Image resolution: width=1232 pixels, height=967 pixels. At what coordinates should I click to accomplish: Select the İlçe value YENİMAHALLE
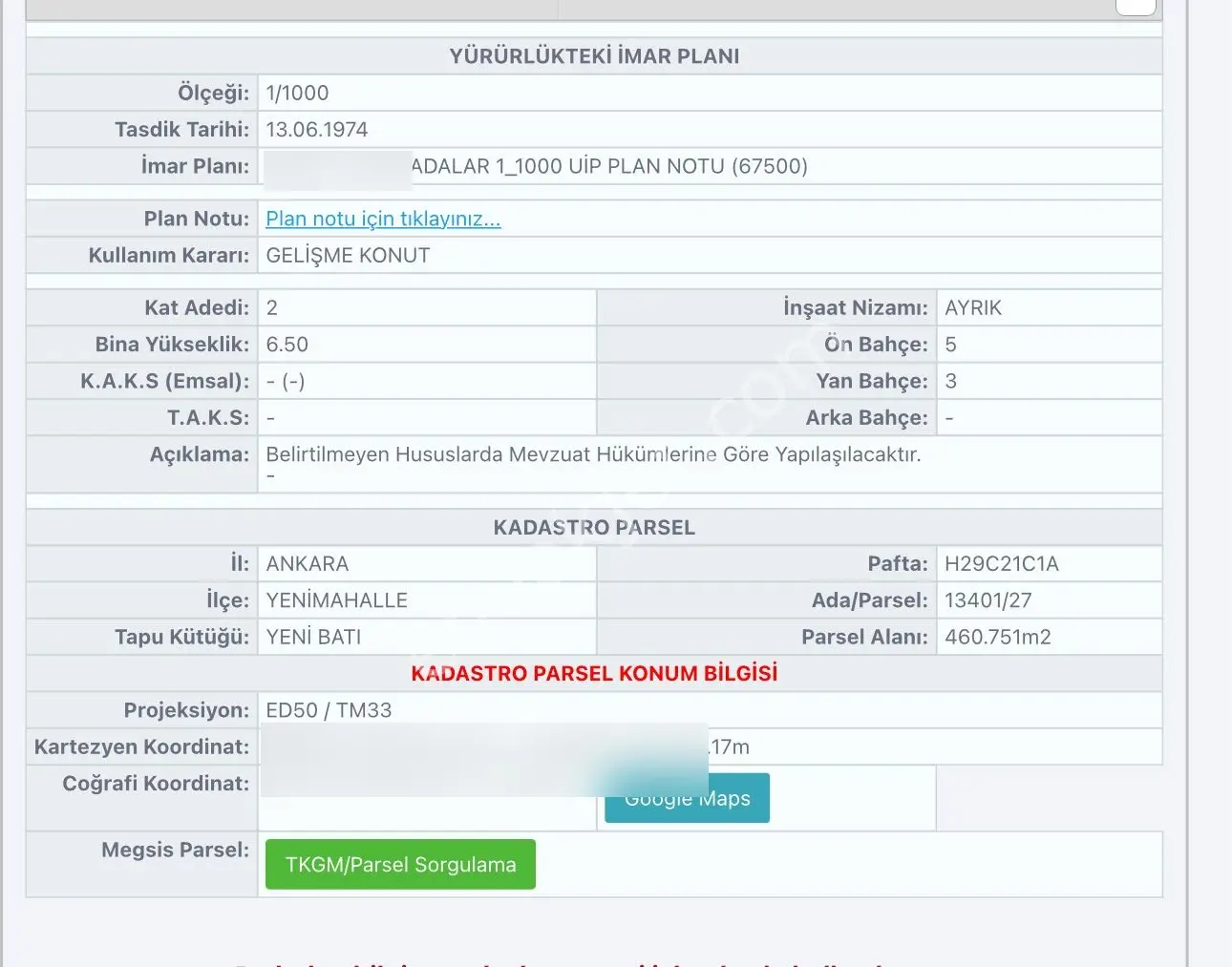click(x=336, y=599)
